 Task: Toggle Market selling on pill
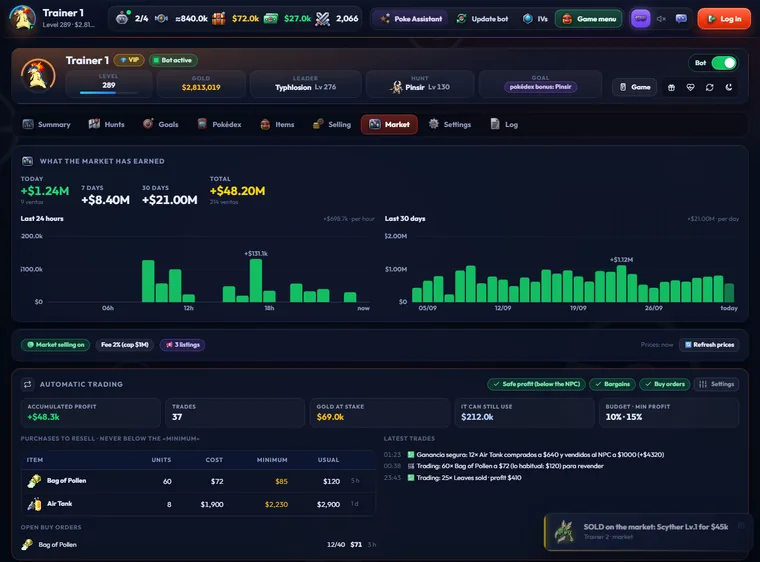(56, 345)
